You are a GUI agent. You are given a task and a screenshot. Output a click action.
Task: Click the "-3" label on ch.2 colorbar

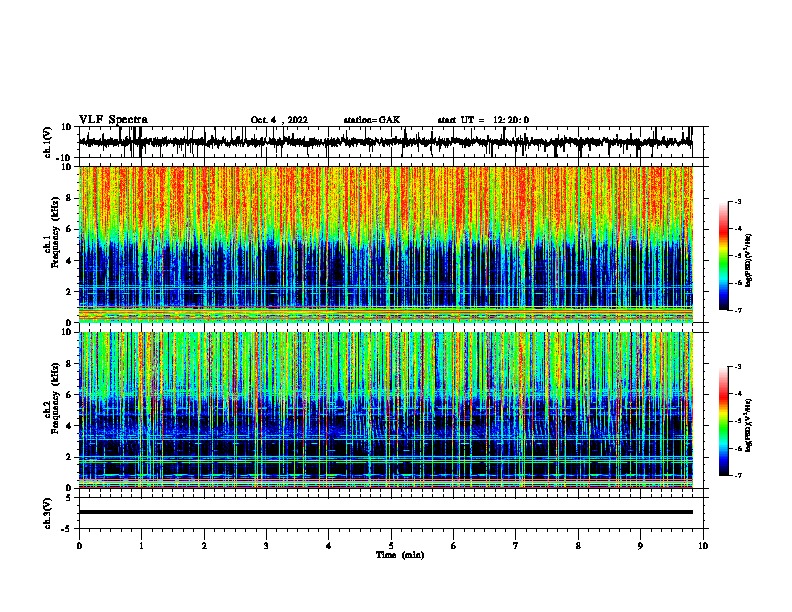[738, 367]
